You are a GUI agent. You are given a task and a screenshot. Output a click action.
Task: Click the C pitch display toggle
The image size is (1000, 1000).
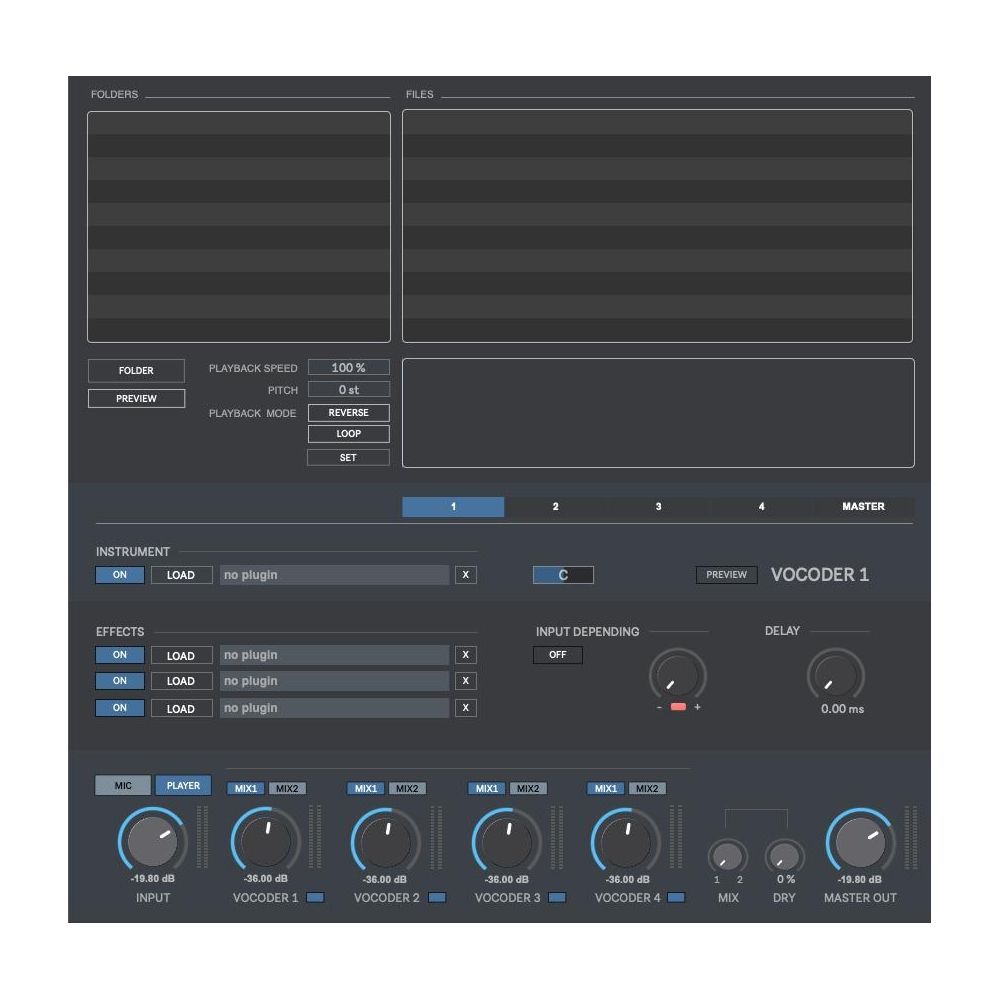pyautogui.click(x=562, y=574)
